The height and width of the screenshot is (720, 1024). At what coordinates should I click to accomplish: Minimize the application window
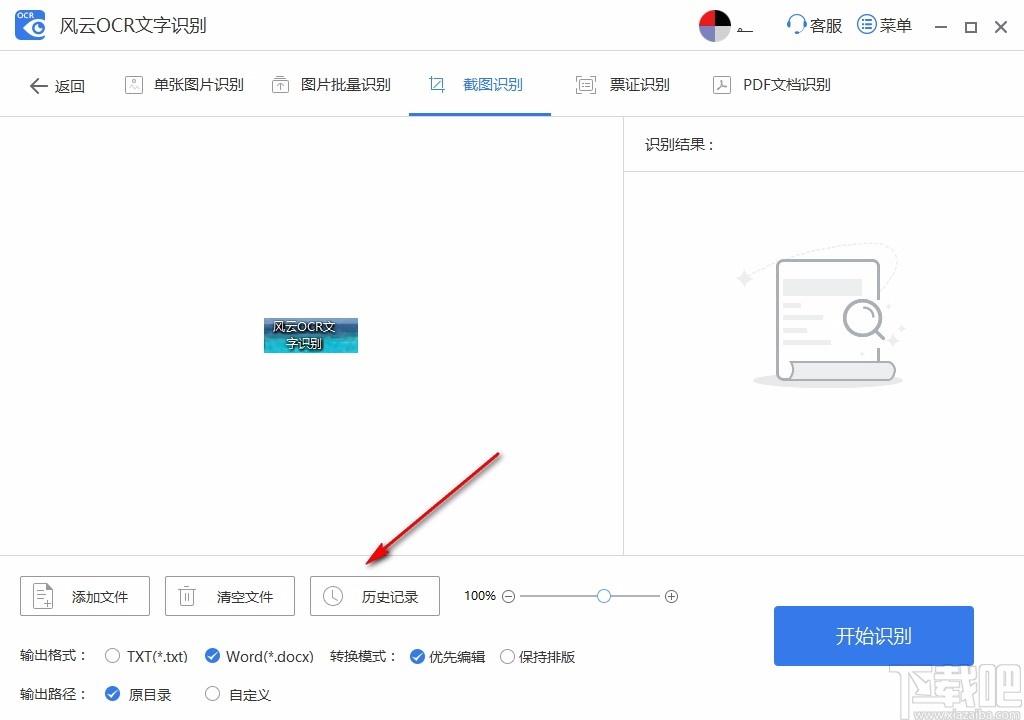pyautogui.click(x=941, y=27)
